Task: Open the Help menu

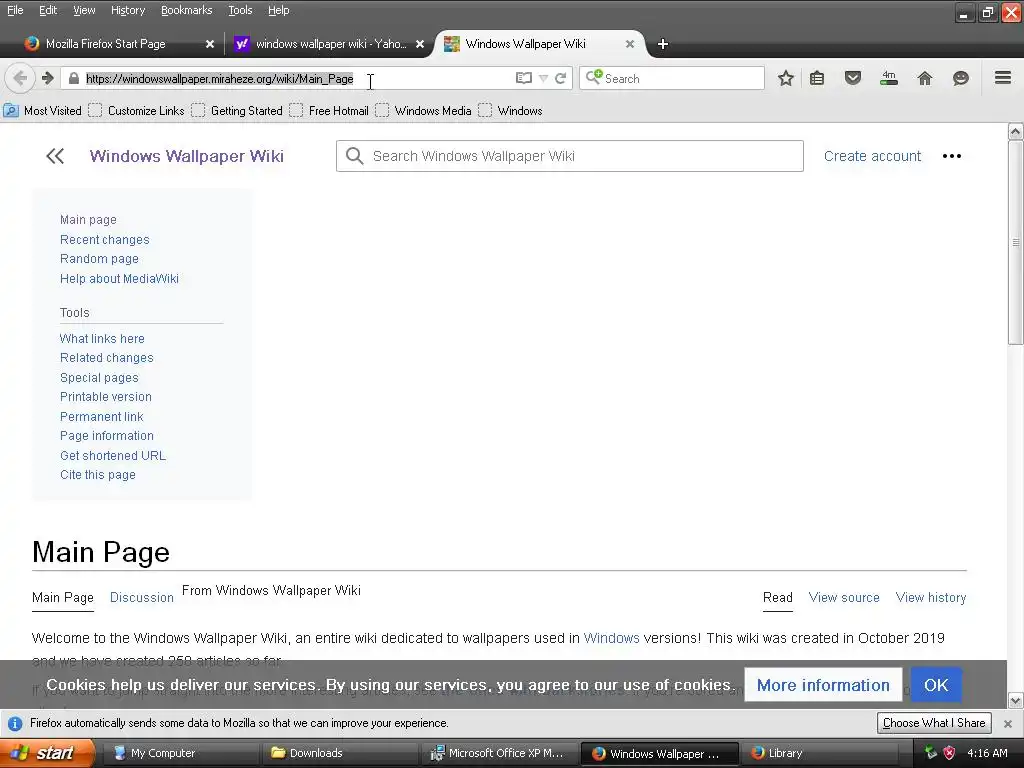Action: tap(278, 10)
